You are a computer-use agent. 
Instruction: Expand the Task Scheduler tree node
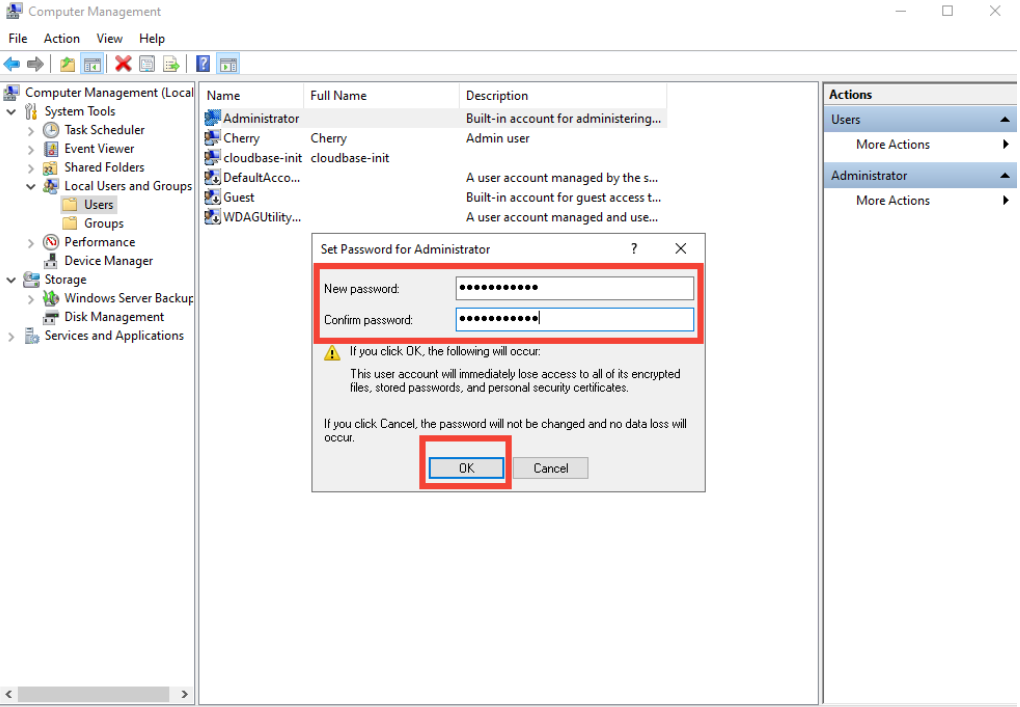pyautogui.click(x=31, y=130)
